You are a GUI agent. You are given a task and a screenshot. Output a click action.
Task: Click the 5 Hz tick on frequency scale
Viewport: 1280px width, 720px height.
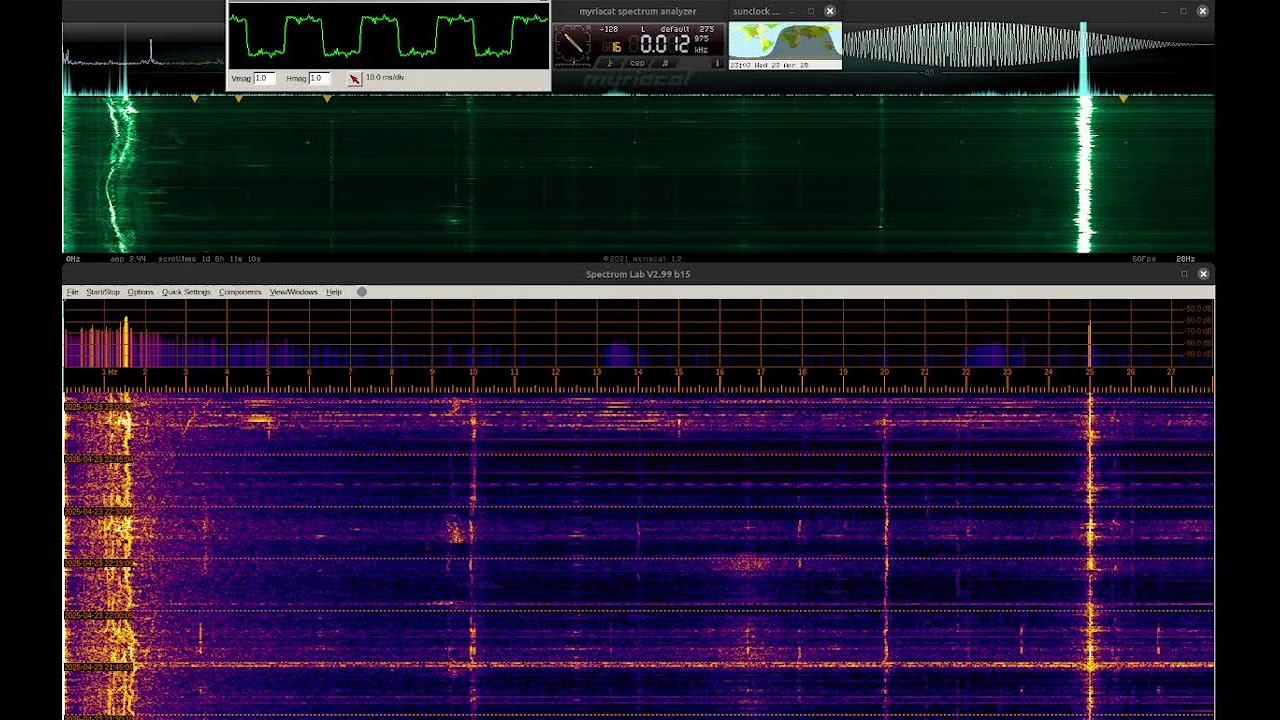pyautogui.click(x=268, y=372)
